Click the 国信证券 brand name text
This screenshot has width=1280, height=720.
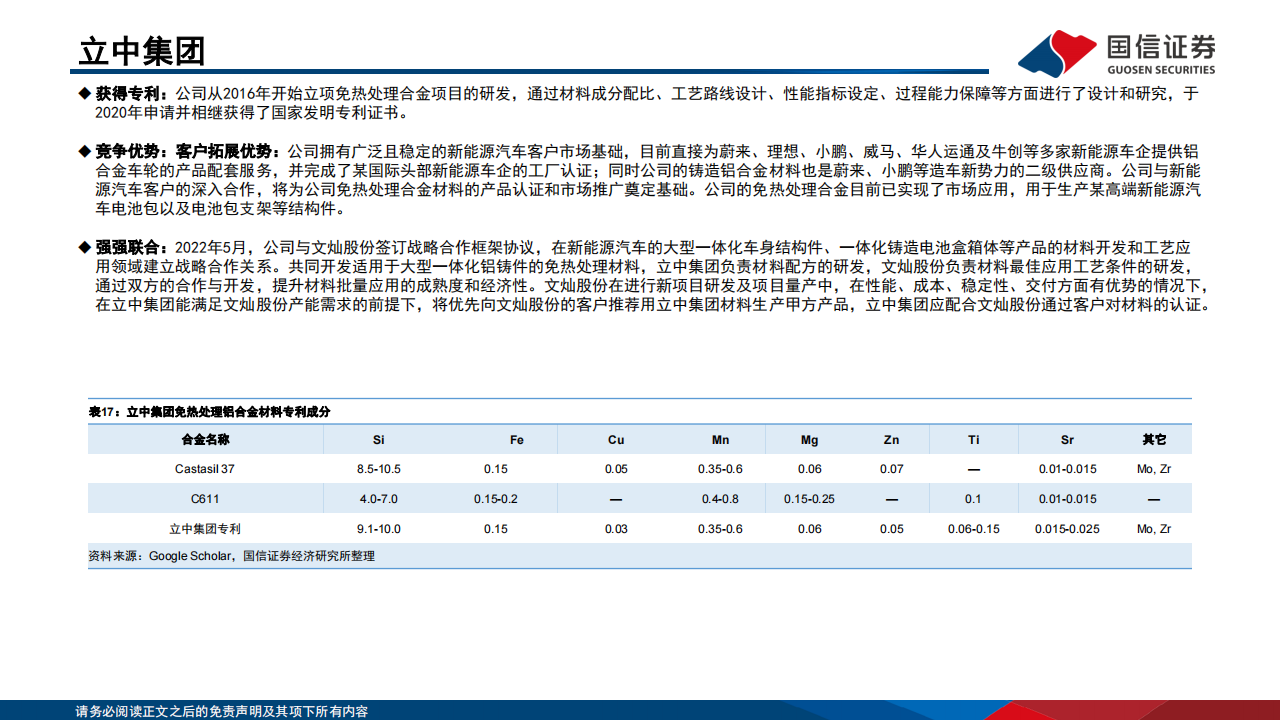click(1161, 47)
